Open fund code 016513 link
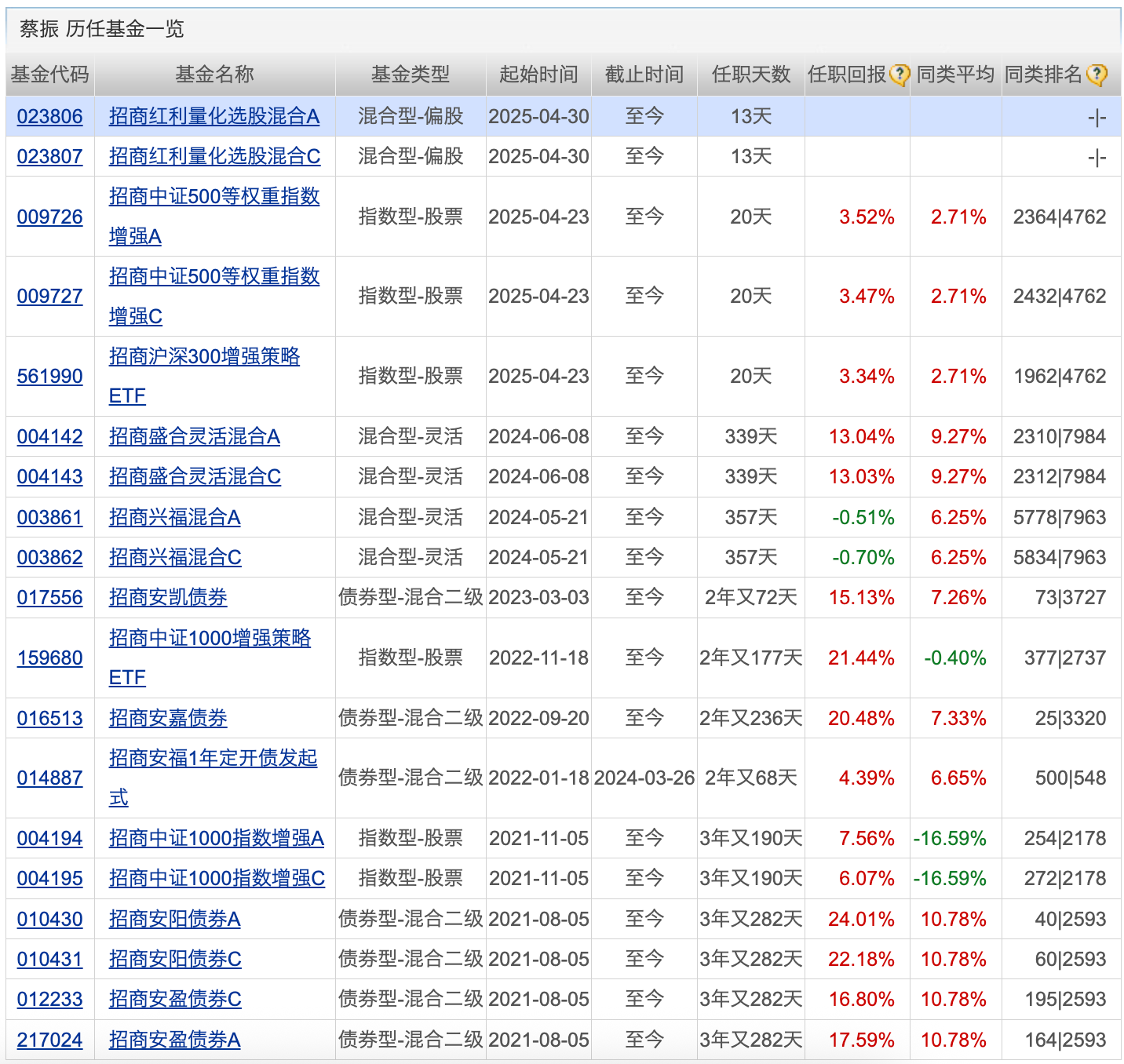The height and width of the screenshot is (1064, 1124). pyautogui.click(x=49, y=719)
